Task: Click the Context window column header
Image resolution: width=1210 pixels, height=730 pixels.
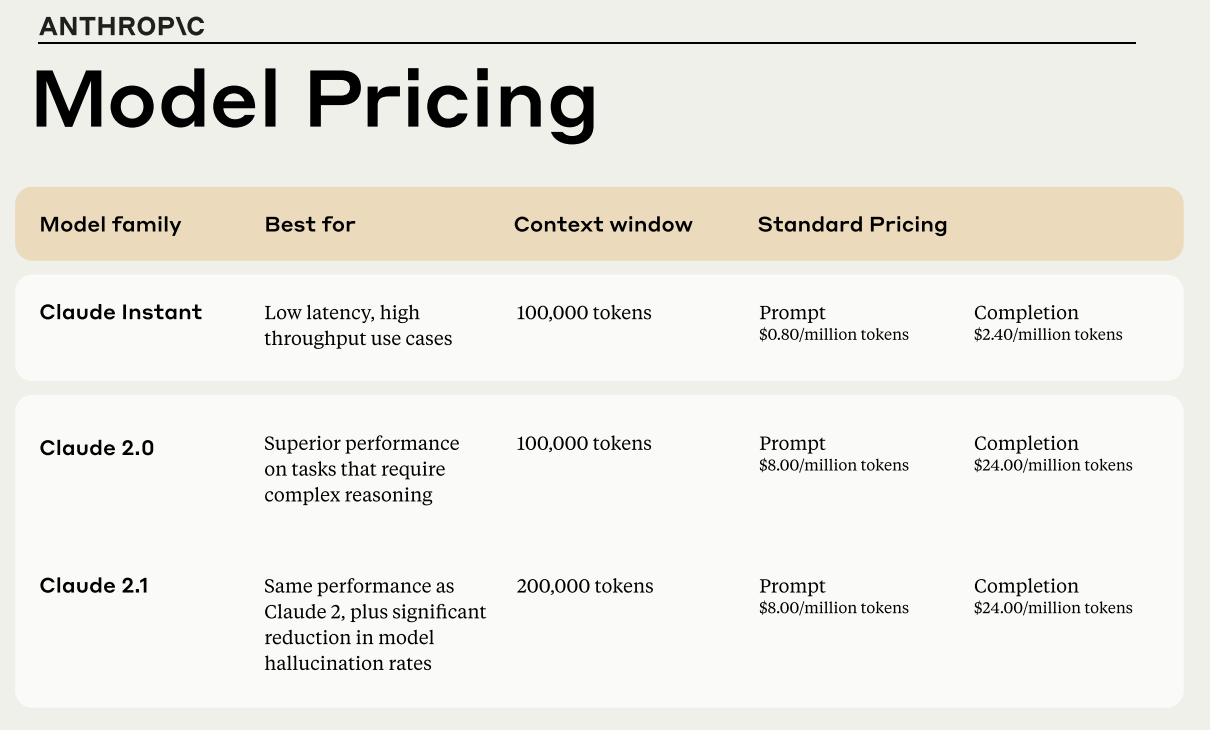Action: (x=603, y=224)
